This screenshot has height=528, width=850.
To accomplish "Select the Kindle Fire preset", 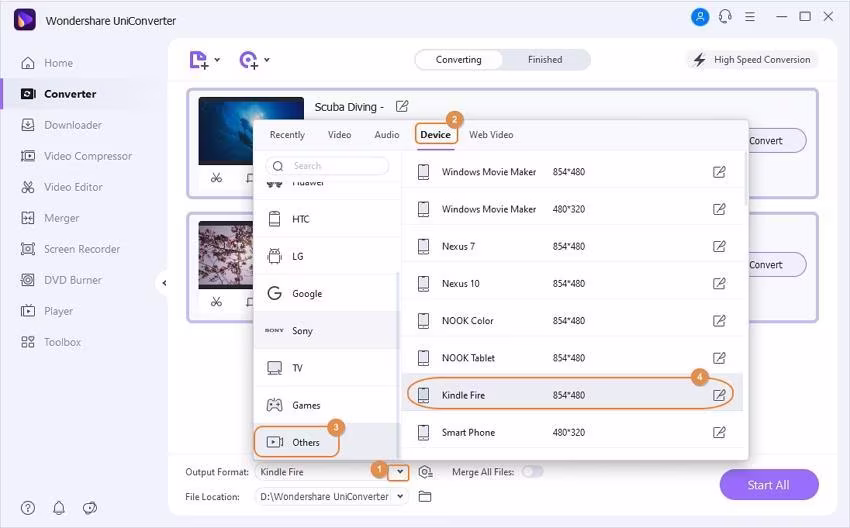I will (x=573, y=395).
